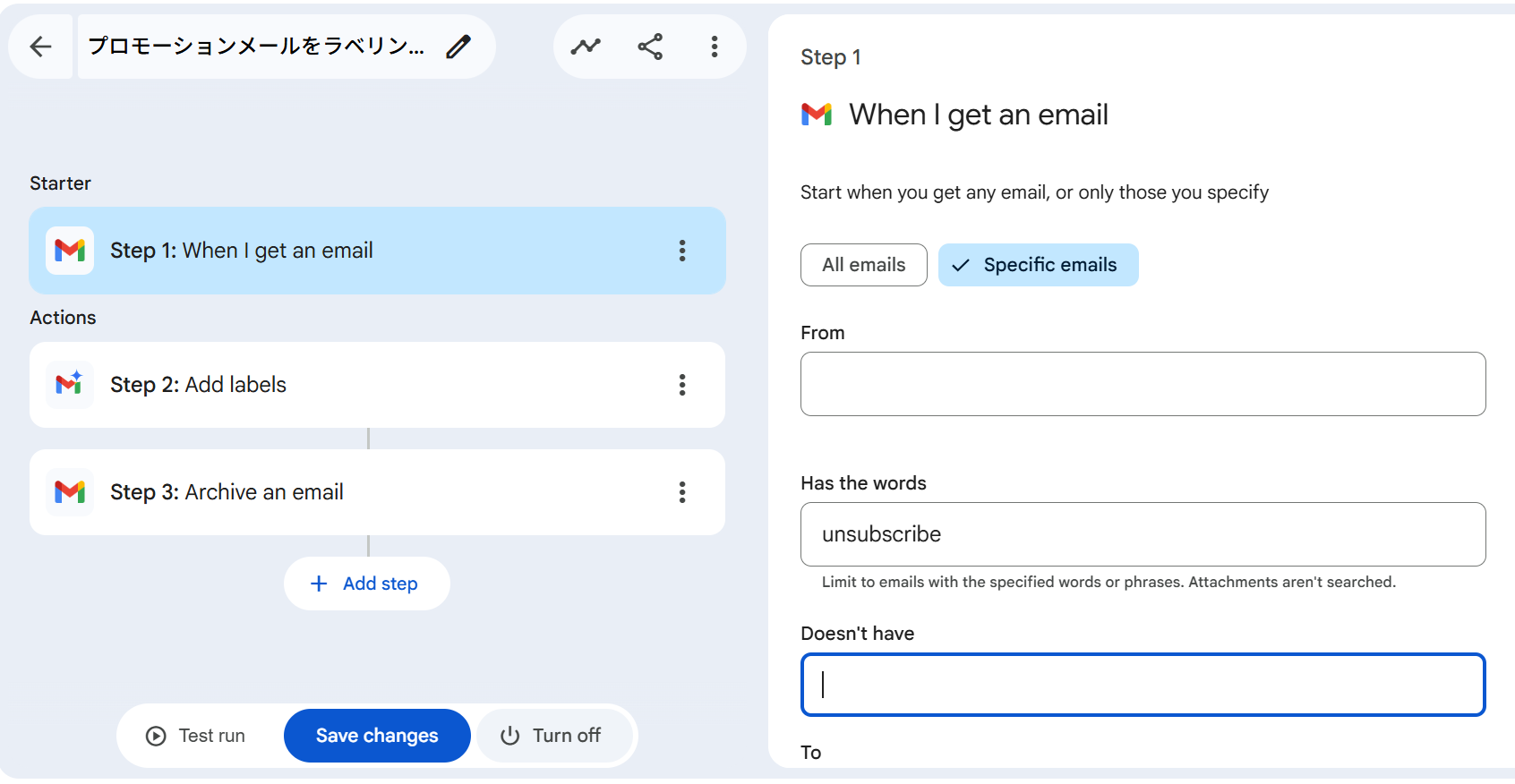Click the Save changes button

(x=377, y=736)
